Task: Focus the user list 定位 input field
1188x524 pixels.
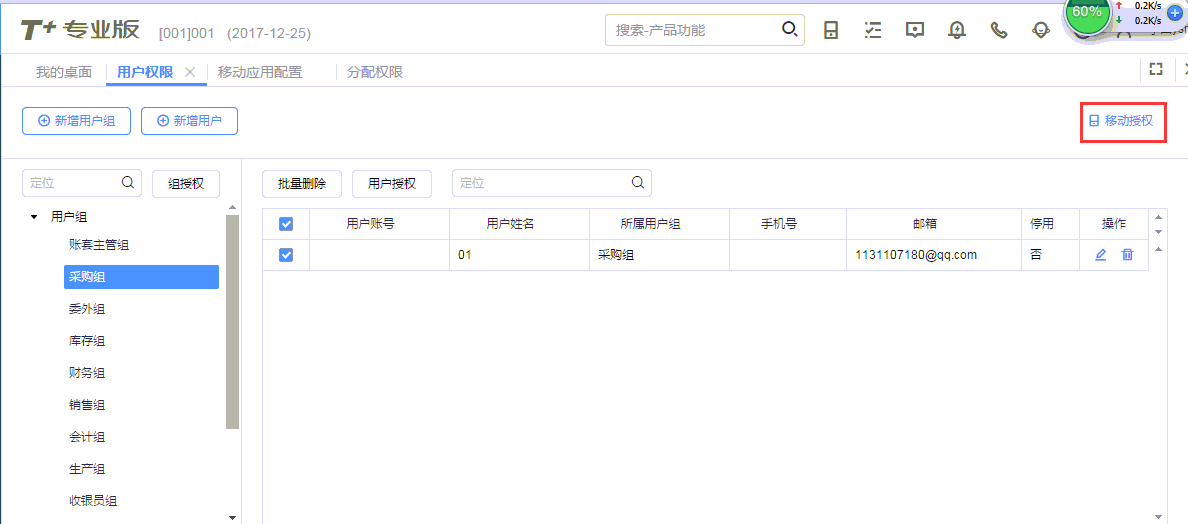Action: click(552, 182)
